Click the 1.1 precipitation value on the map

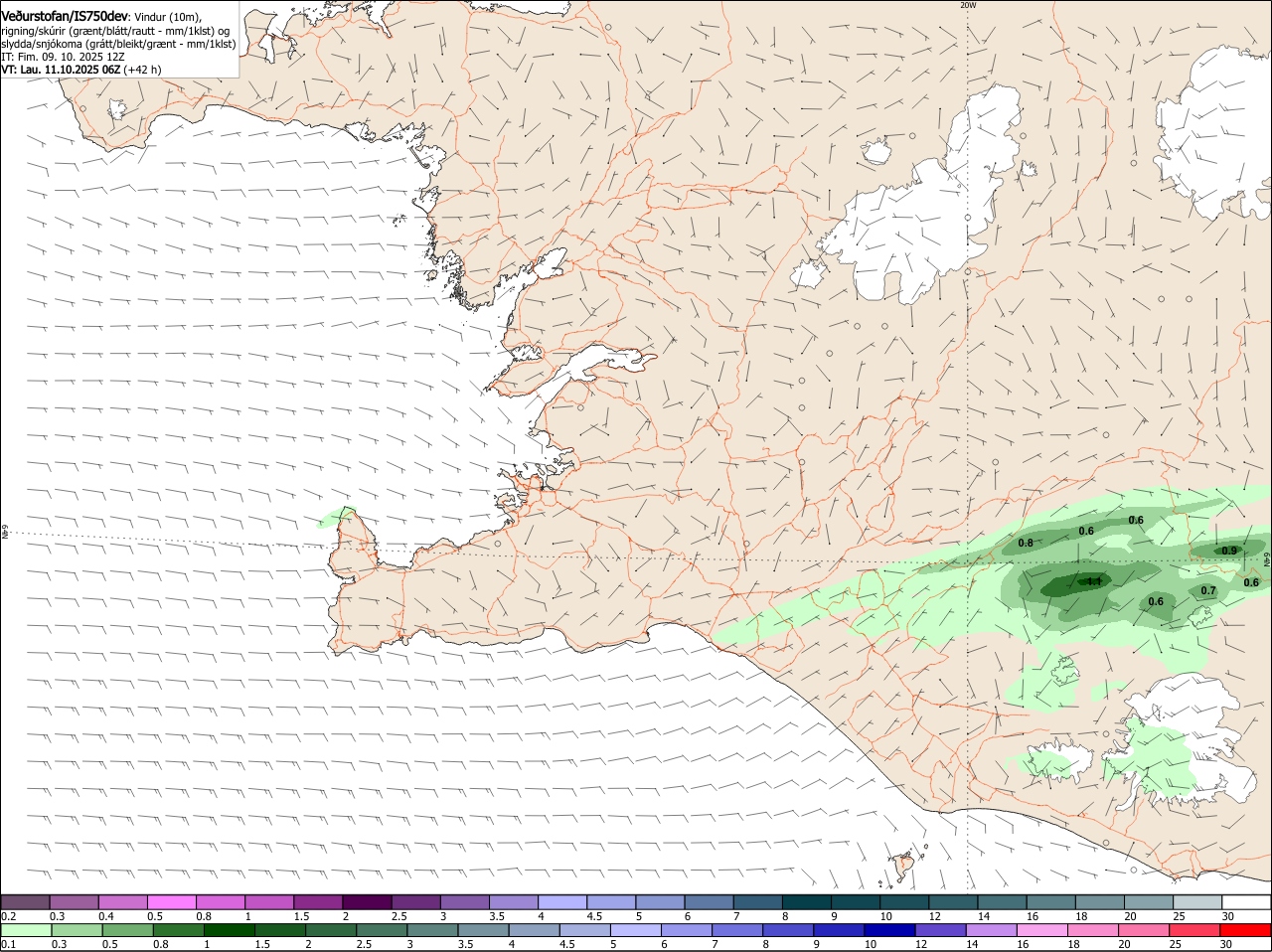pyautogui.click(x=1095, y=581)
